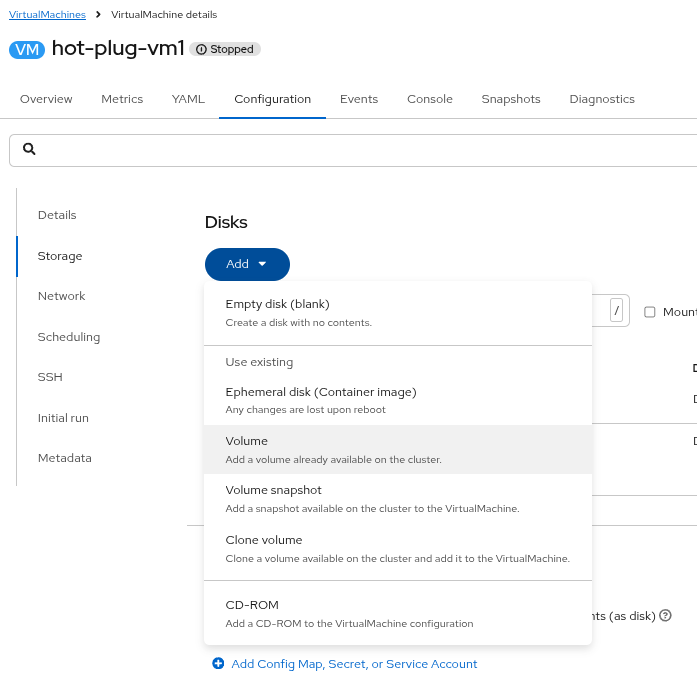Click the help icon beside 'as disk'

coord(665,616)
